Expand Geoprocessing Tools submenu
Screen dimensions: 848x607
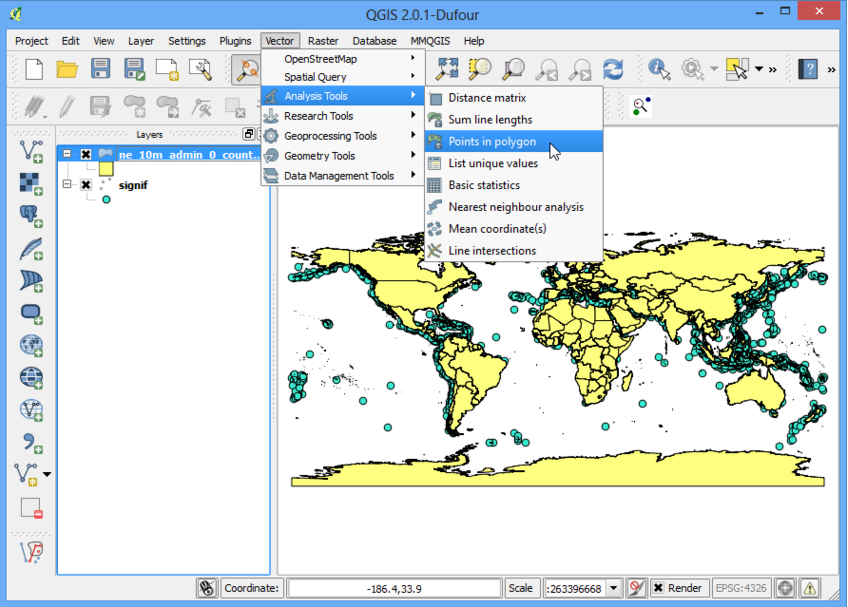coord(343,136)
